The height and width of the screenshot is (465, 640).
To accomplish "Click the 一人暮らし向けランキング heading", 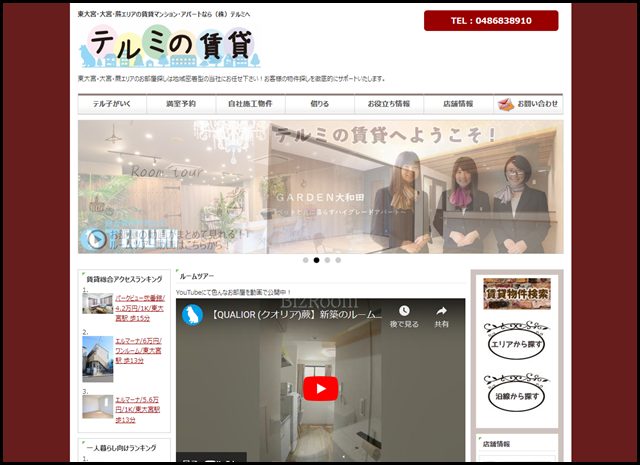I will 121,448.
